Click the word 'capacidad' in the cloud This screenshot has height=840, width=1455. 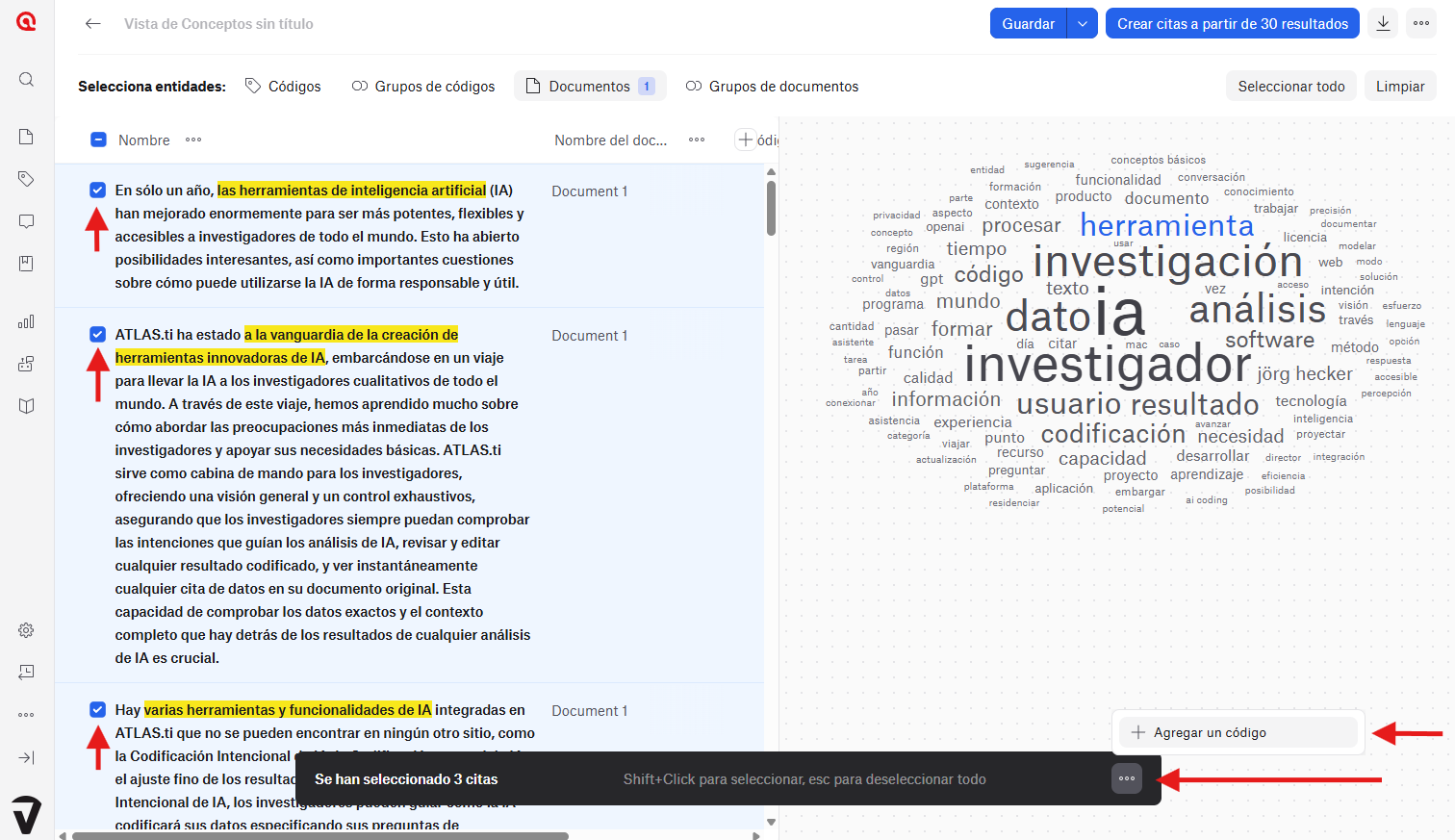point(1102,459)
